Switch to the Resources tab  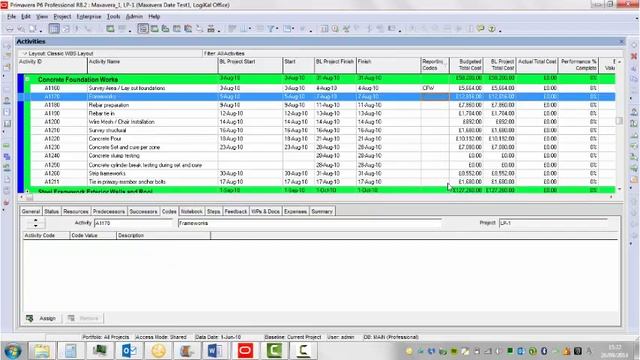tap(76, 211)
